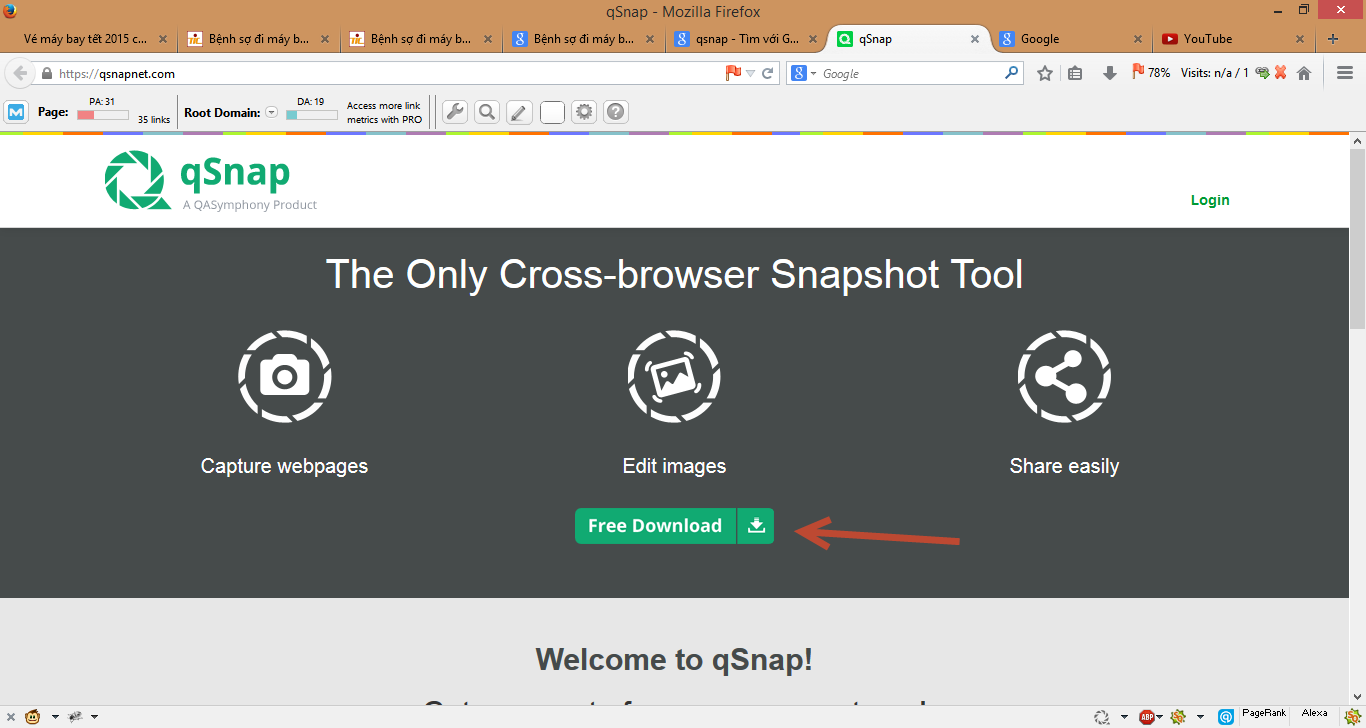Click the blue @ icon in the status bar

[x=1225, y=716]
